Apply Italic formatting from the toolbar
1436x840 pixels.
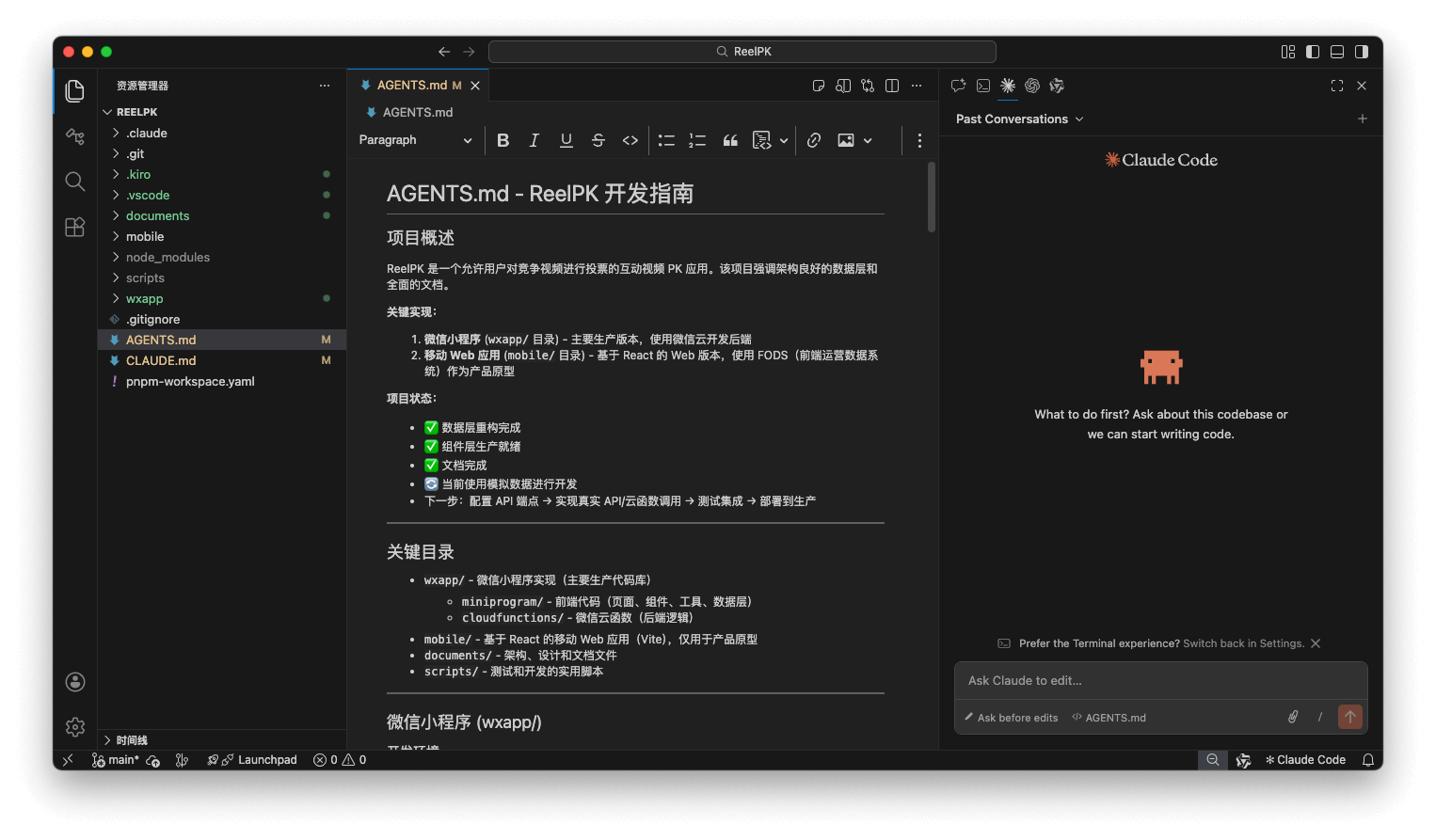(535, 140)
